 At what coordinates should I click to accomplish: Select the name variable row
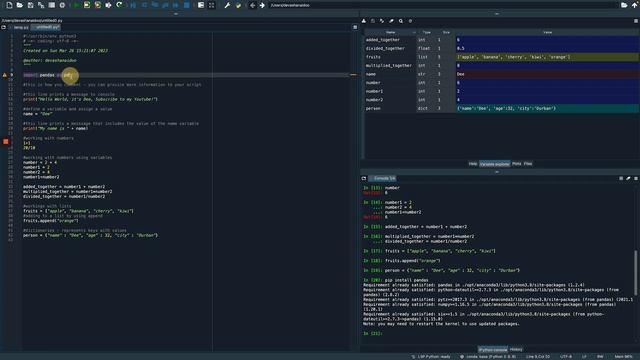coord(502,74)
